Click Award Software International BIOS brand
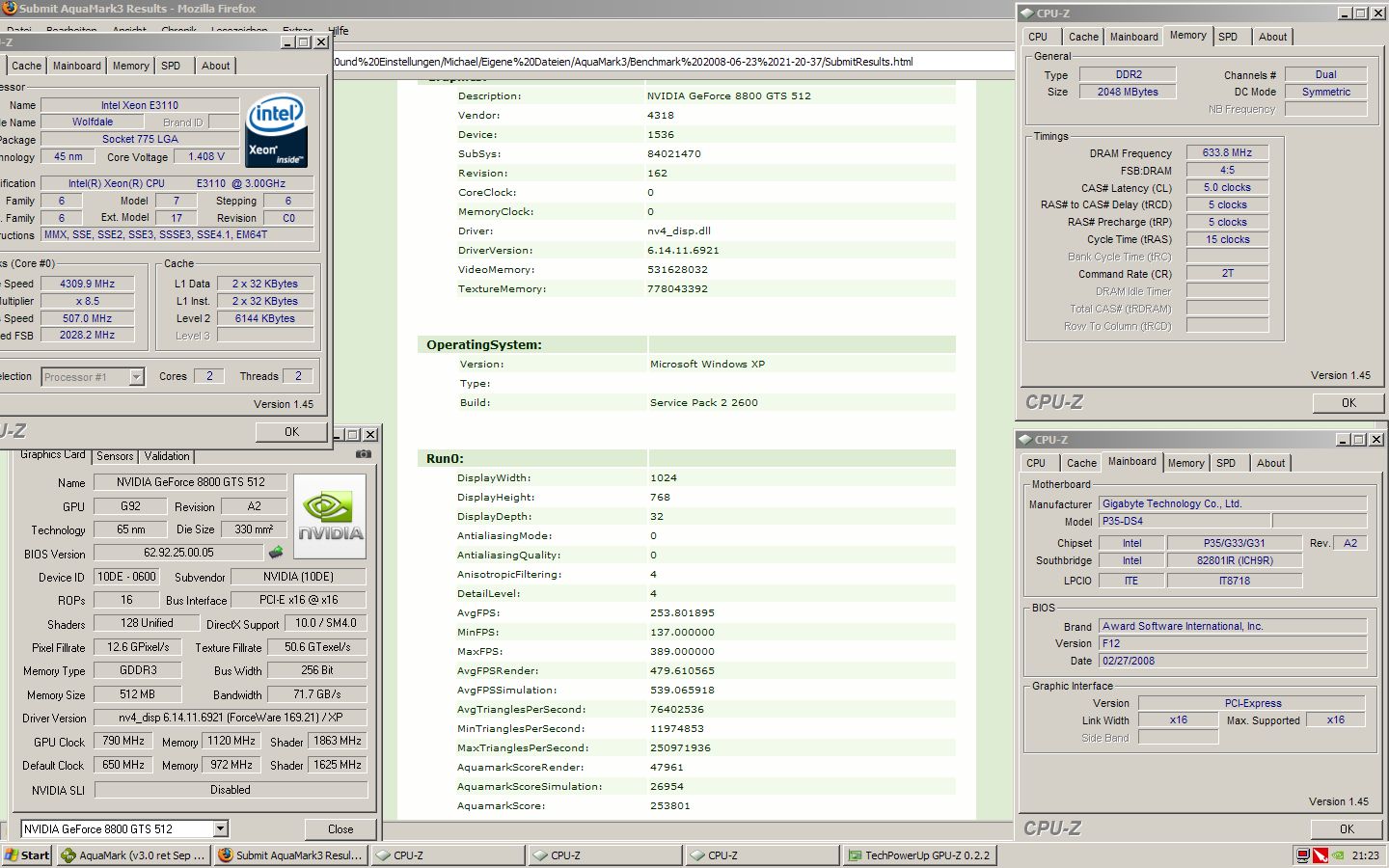The image size is (1389, 868). pos(1233,626)
